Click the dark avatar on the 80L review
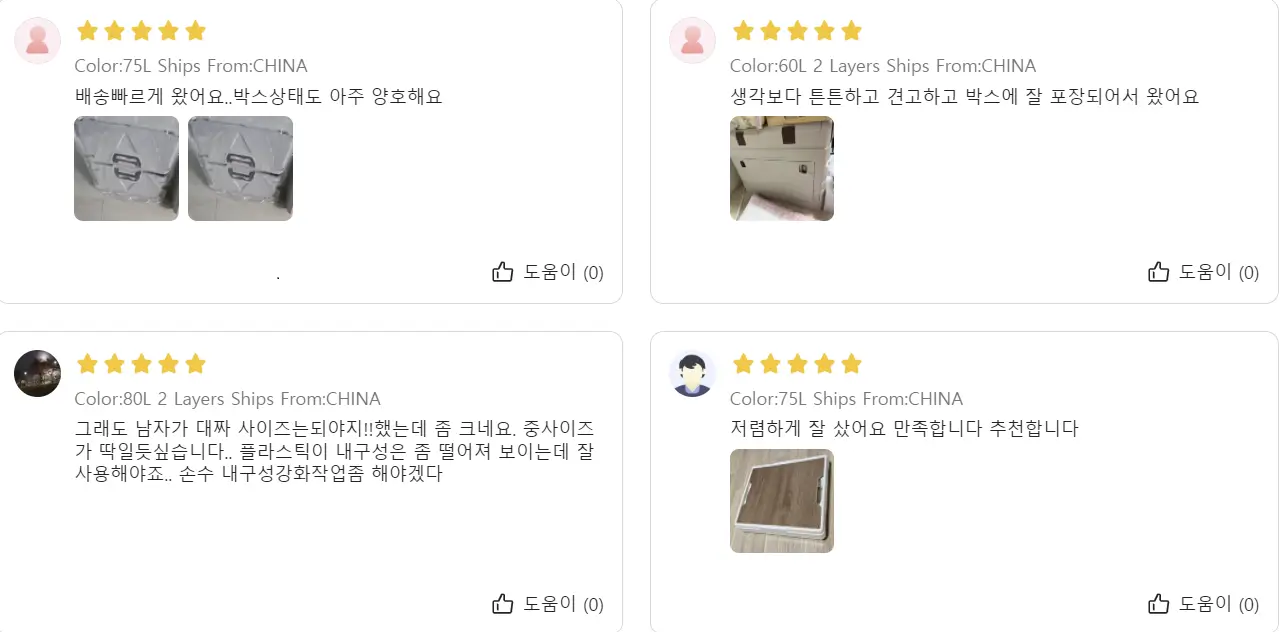This screenshot has width=1280, height=632. (37, 374)
